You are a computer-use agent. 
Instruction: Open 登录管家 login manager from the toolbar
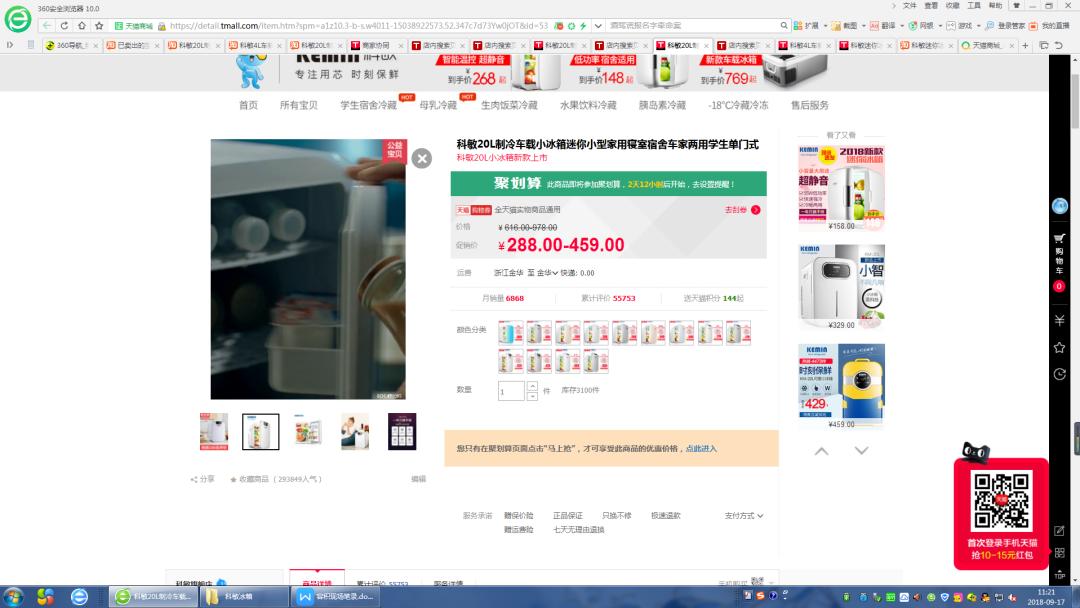pyautogui.click(x=1008, y=26)
